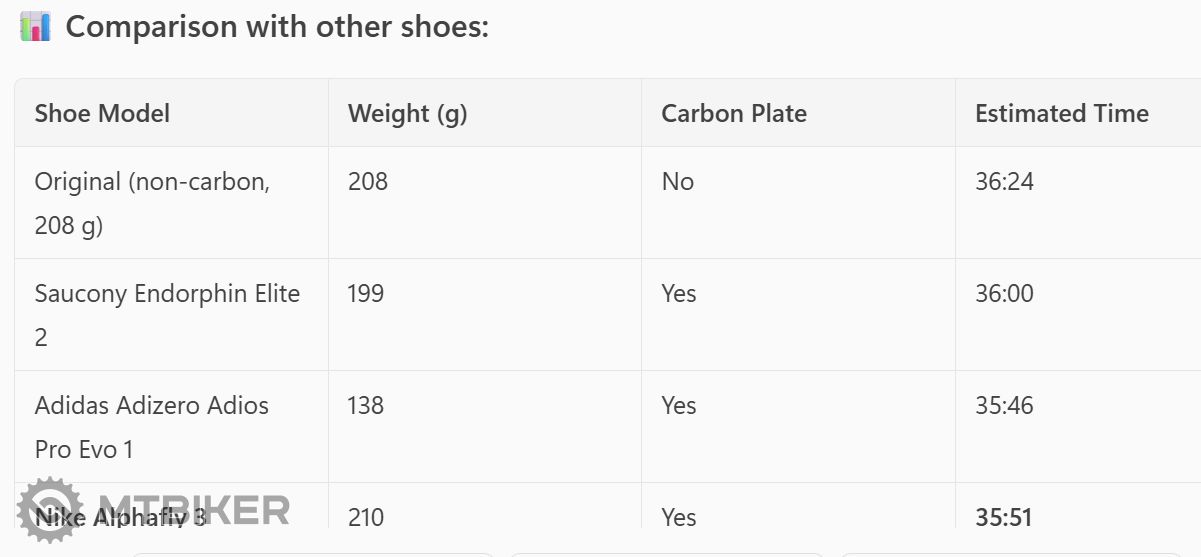Viewport: 1201px width, 557px height.
Task: Select the Shoe Model column header
Action: point(102,114)
